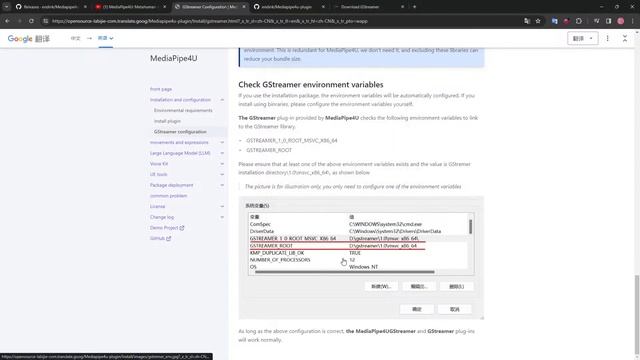Open the tab search dropdown arrow
Screen dimensions: 640x360
(6, 7)
